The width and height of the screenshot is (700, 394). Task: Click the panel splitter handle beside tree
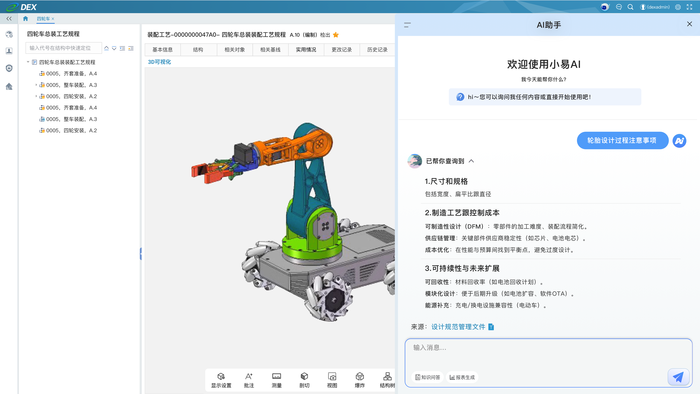141,254
